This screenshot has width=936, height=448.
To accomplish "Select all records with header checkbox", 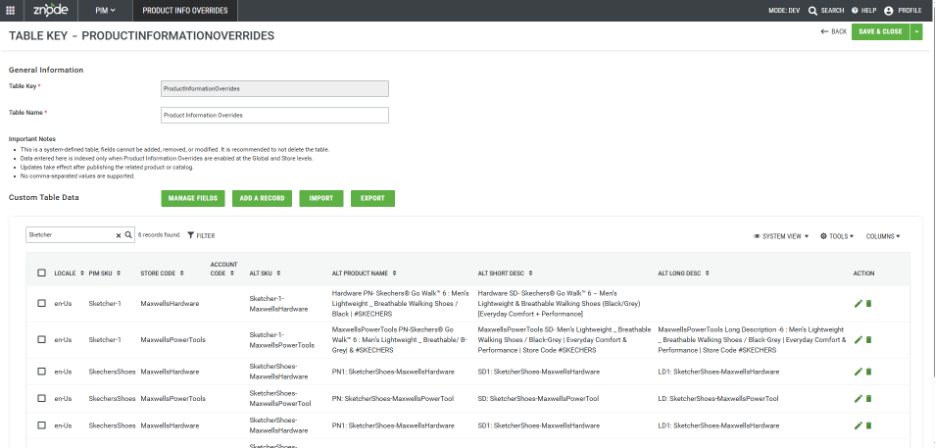I will (41, 273).
